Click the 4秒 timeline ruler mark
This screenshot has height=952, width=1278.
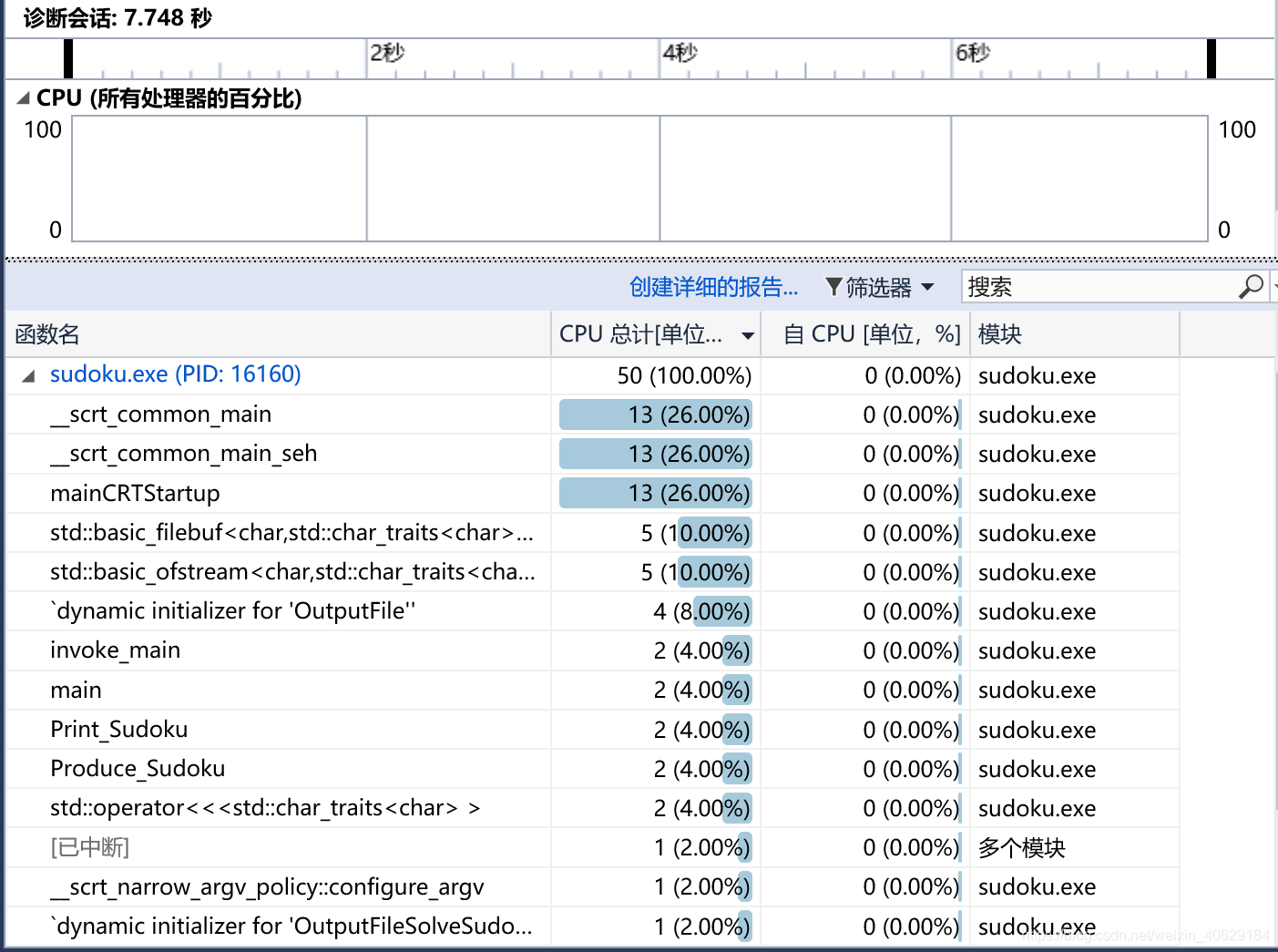(680, 53)
